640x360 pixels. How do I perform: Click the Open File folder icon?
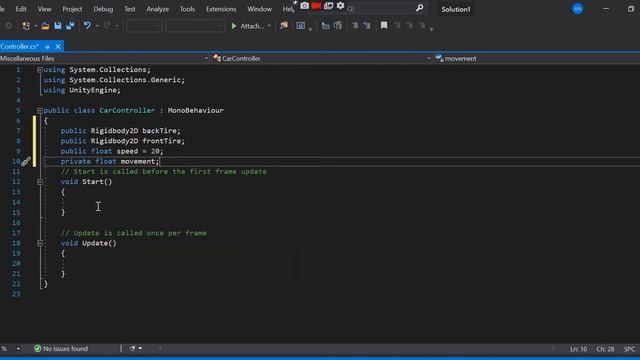45,26
